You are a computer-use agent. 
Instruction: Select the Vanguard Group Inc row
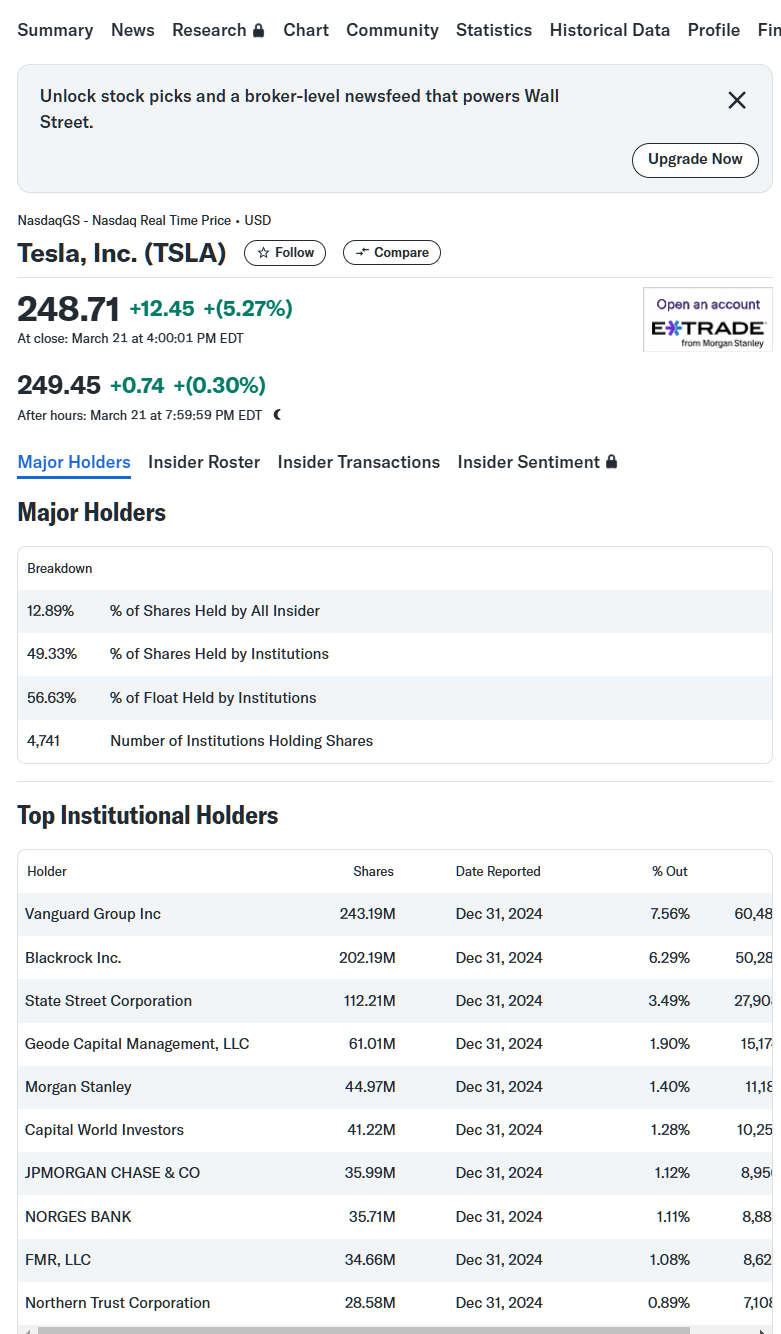point(395,914)
